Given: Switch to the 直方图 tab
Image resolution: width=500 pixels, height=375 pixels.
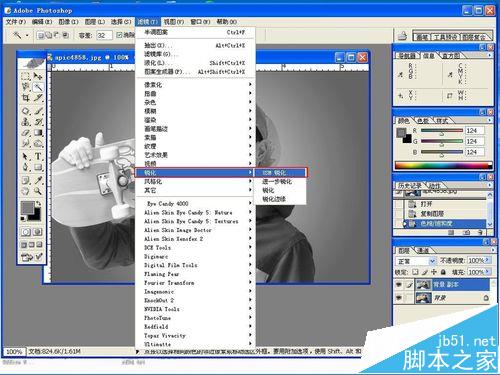Looking at the screenshot, I should pyautogui.click(x=451, y=56).
